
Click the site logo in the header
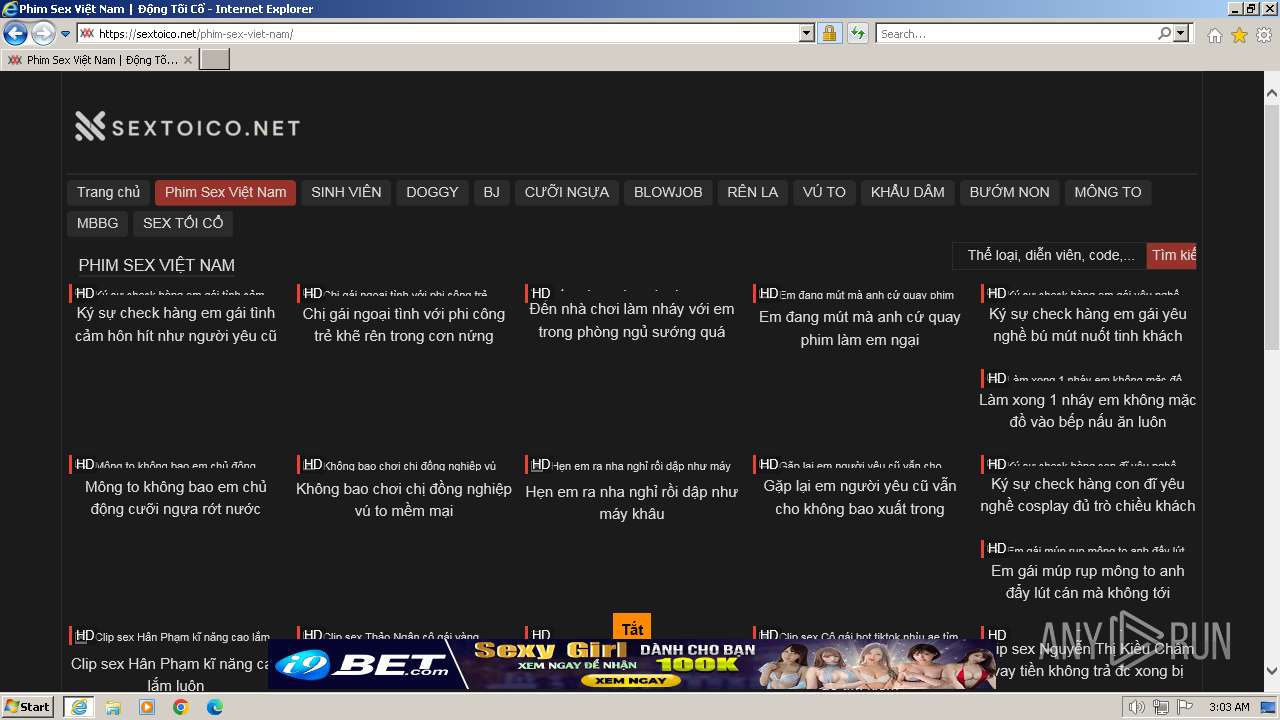pos(187,127)
